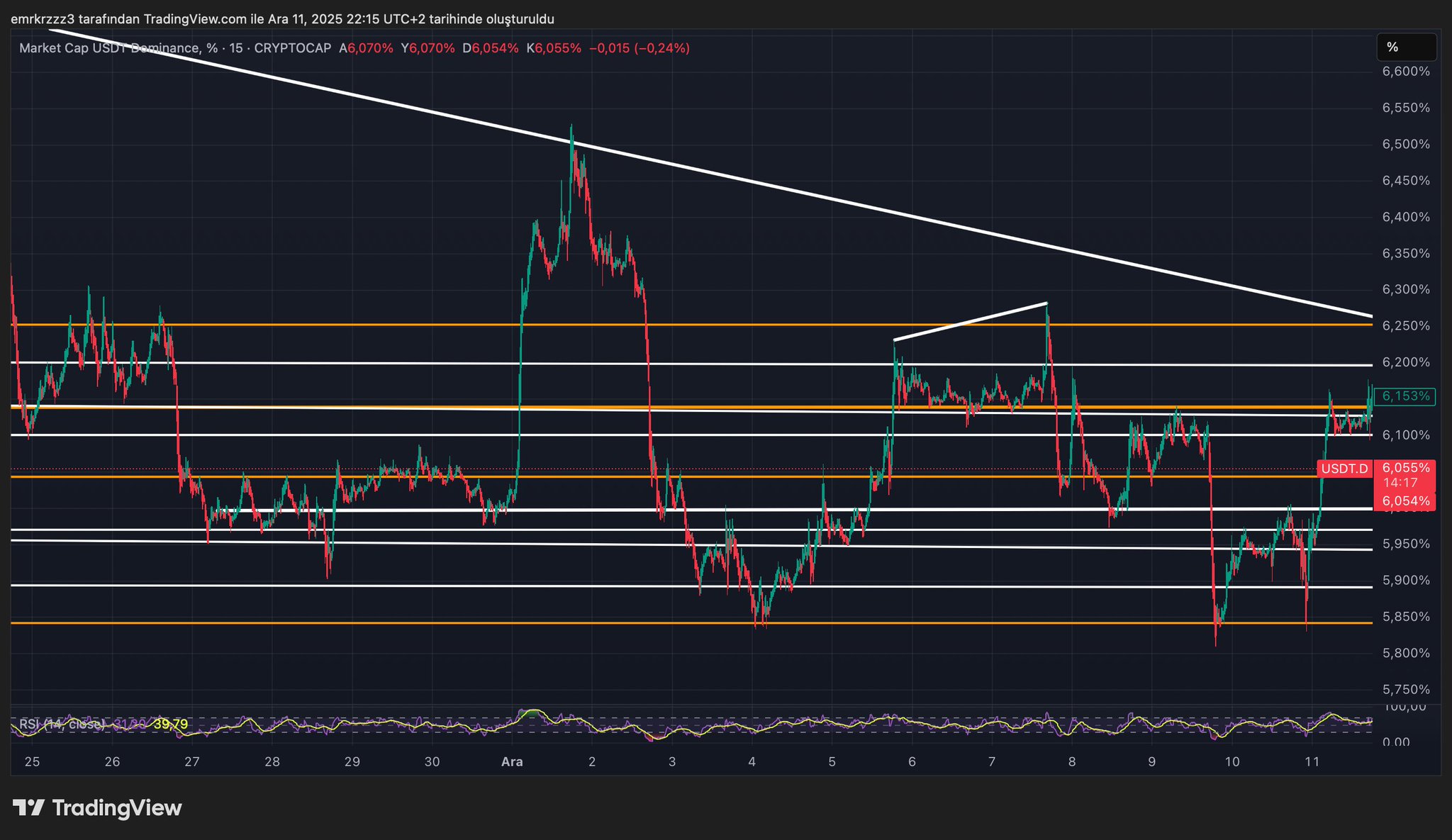Click the TradingView.com header text
Viewport: 1452px width, 840px height.
coord(194,19)
